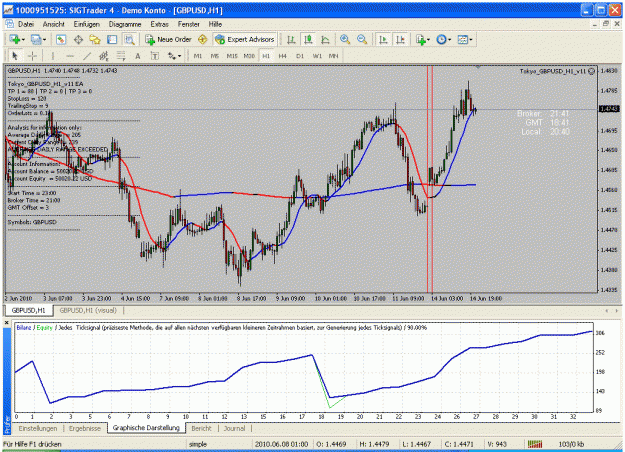625x452 pixels.
Task: Open the Market Watch window icon
Action: tap(61, 39)
